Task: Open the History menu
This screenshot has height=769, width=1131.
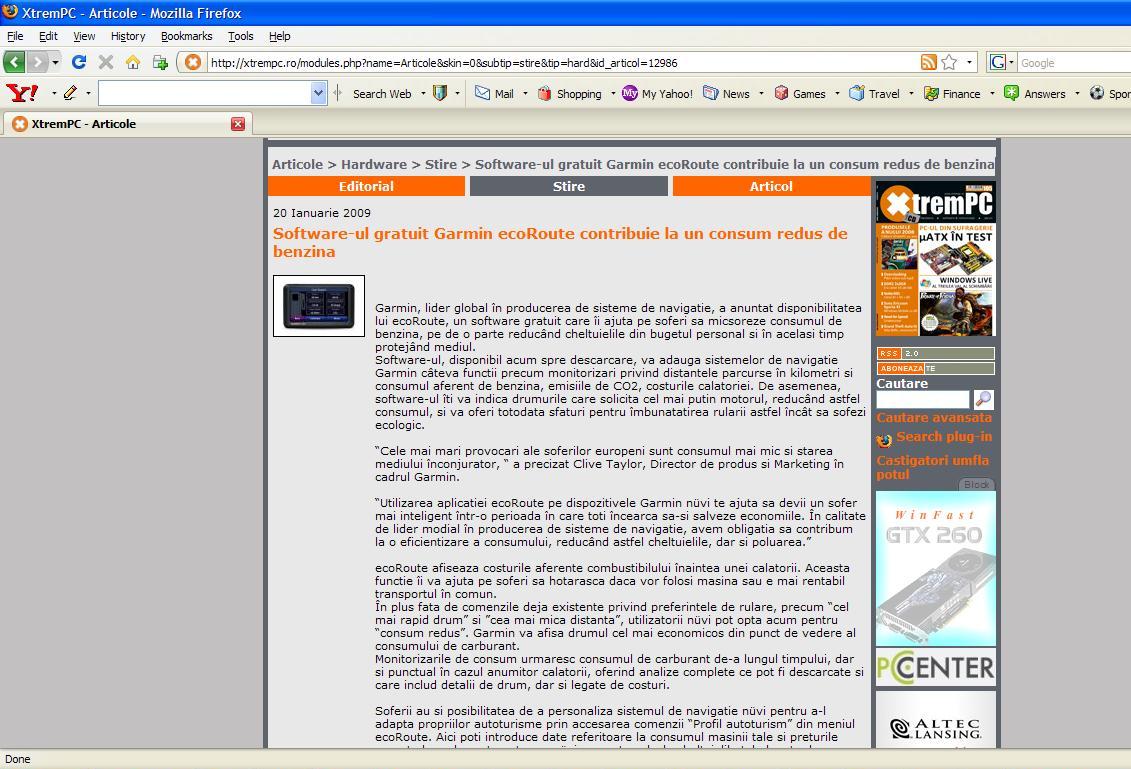Action: [x=128, y=36]
